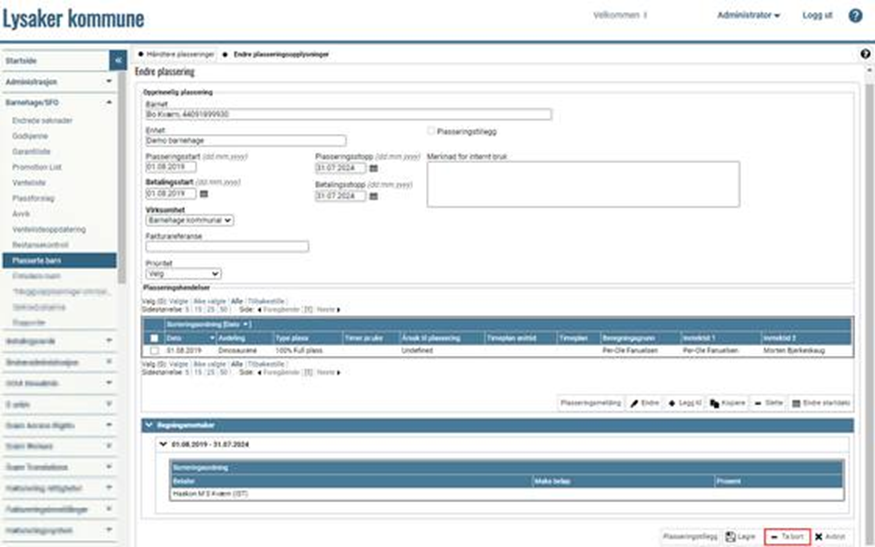Open calendar icon next to Betalingsstopp date
Image resolution: width=875 pixels, height=547 pixels.
tap(374, 196)
